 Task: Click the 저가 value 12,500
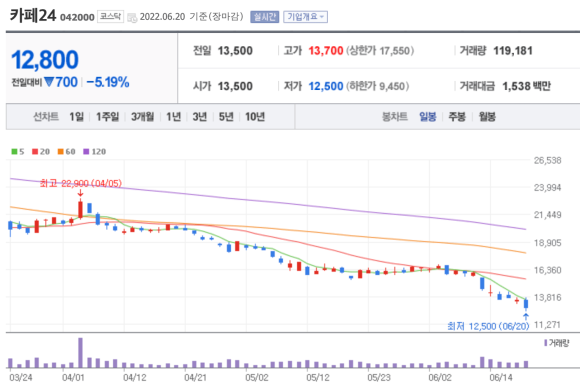[x=326, y=86]
